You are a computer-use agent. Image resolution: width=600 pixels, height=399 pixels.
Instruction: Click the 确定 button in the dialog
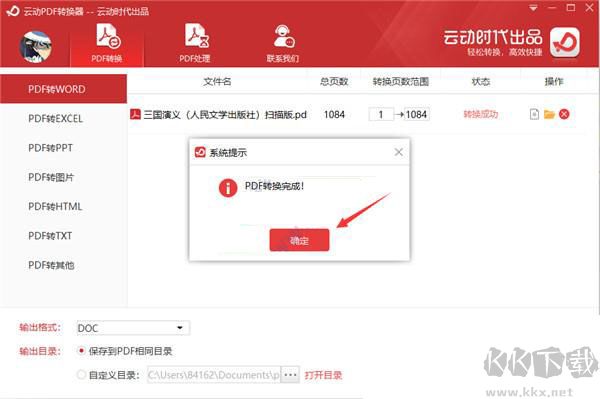coord(299,240)
